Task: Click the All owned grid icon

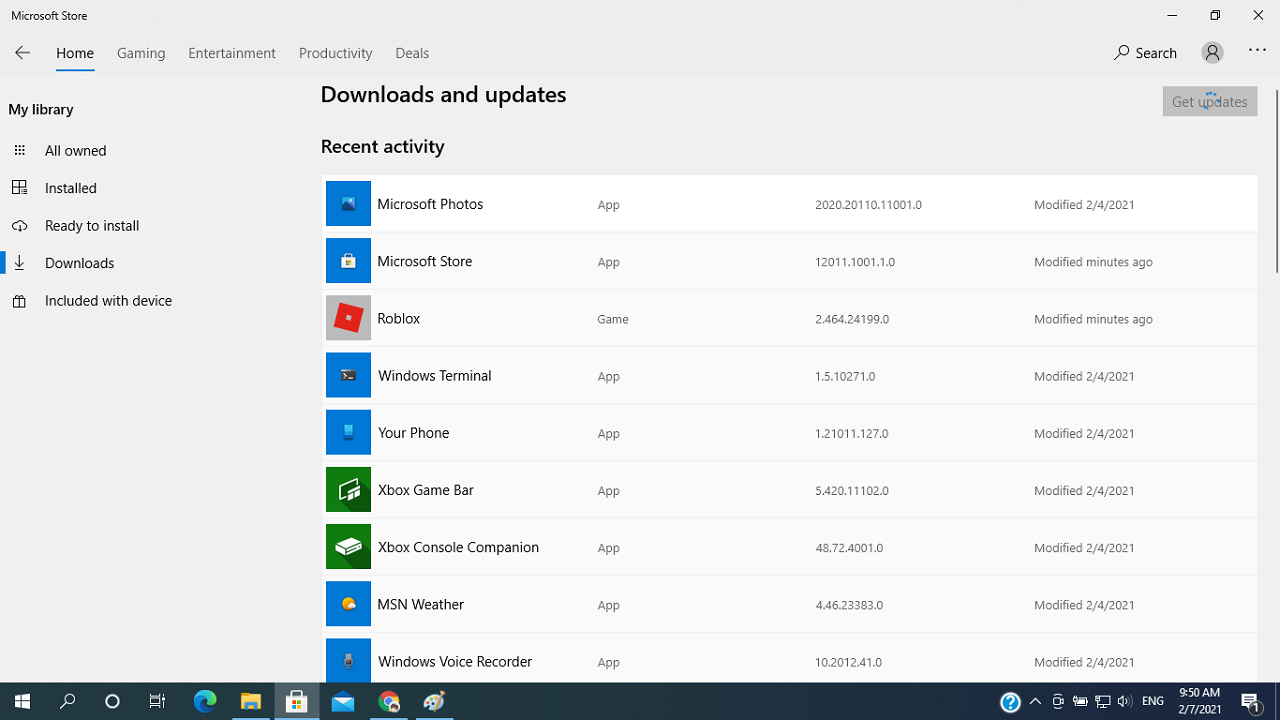Action: click(19, 150)
